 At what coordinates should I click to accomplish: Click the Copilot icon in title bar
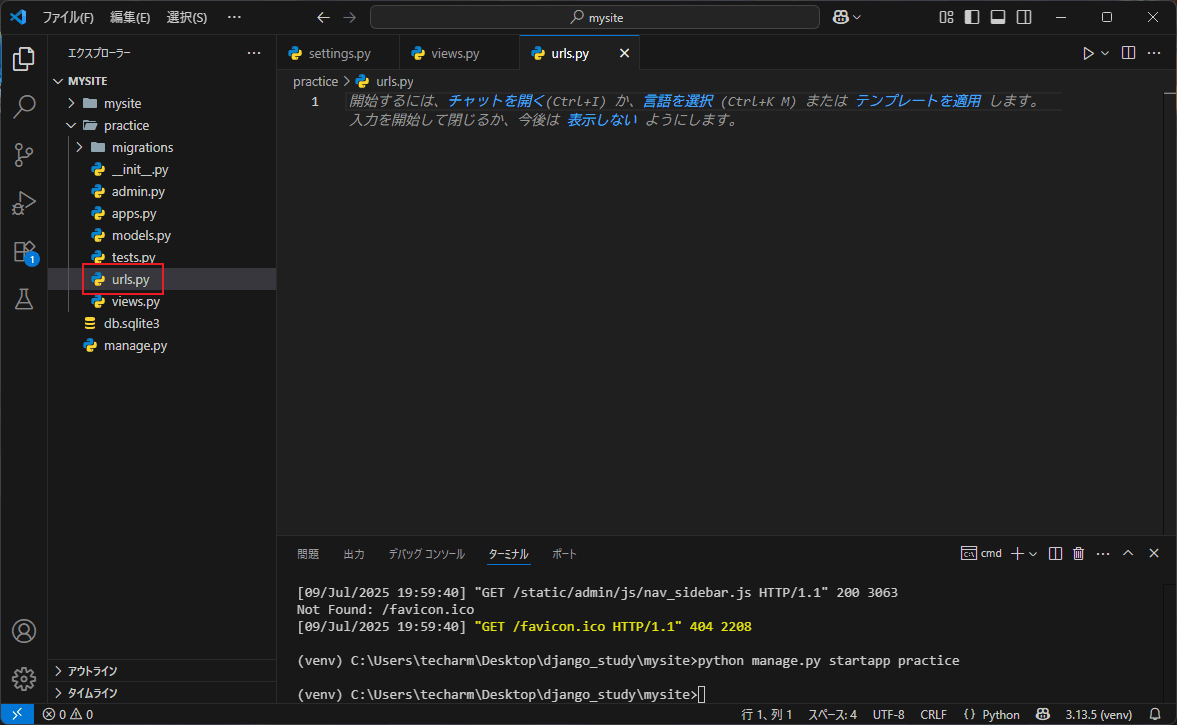(841, 17)
